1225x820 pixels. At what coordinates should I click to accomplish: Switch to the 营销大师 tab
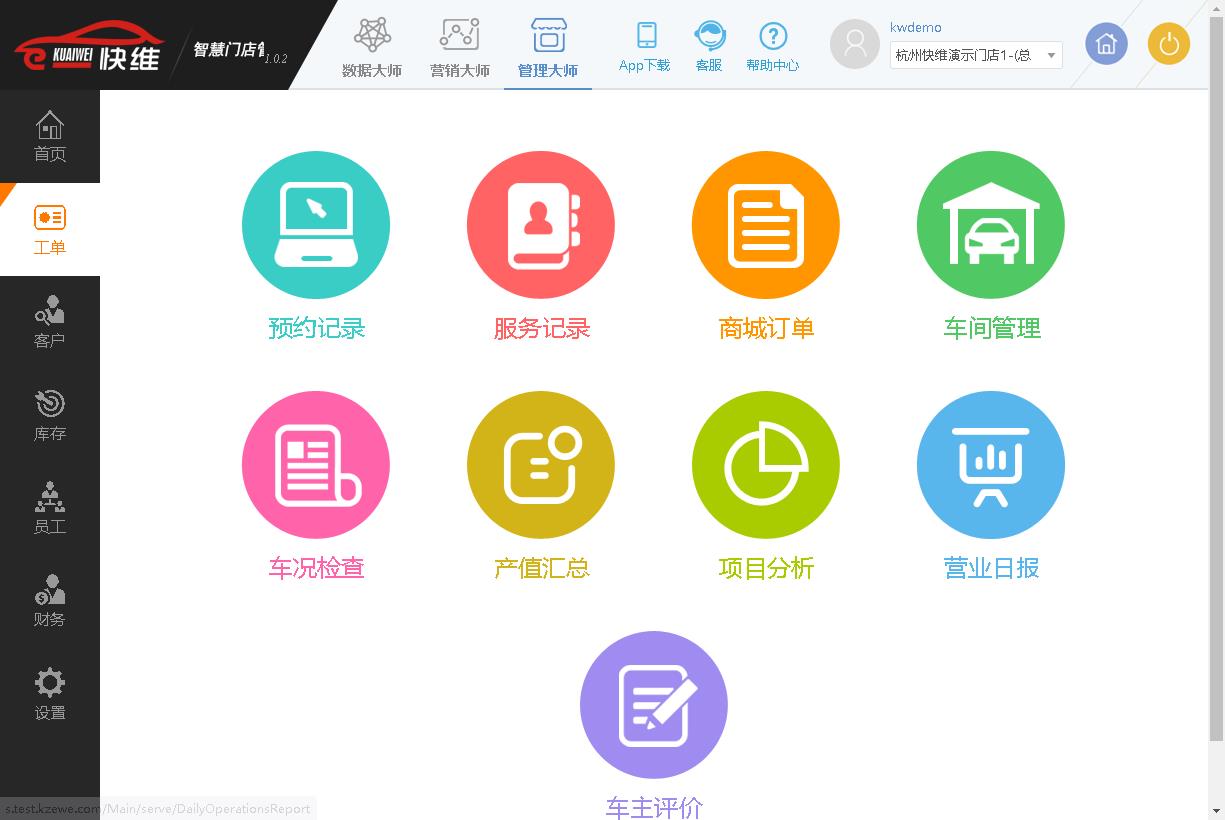tap(460, 47)
